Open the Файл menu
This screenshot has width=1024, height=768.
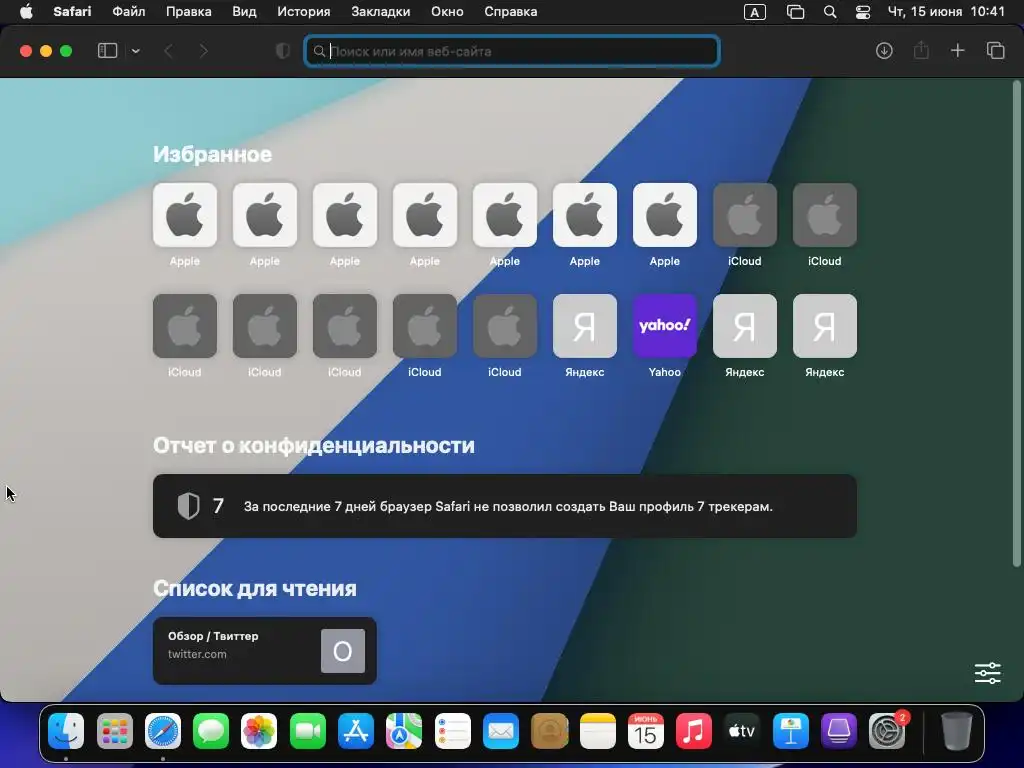click(129, 12)
